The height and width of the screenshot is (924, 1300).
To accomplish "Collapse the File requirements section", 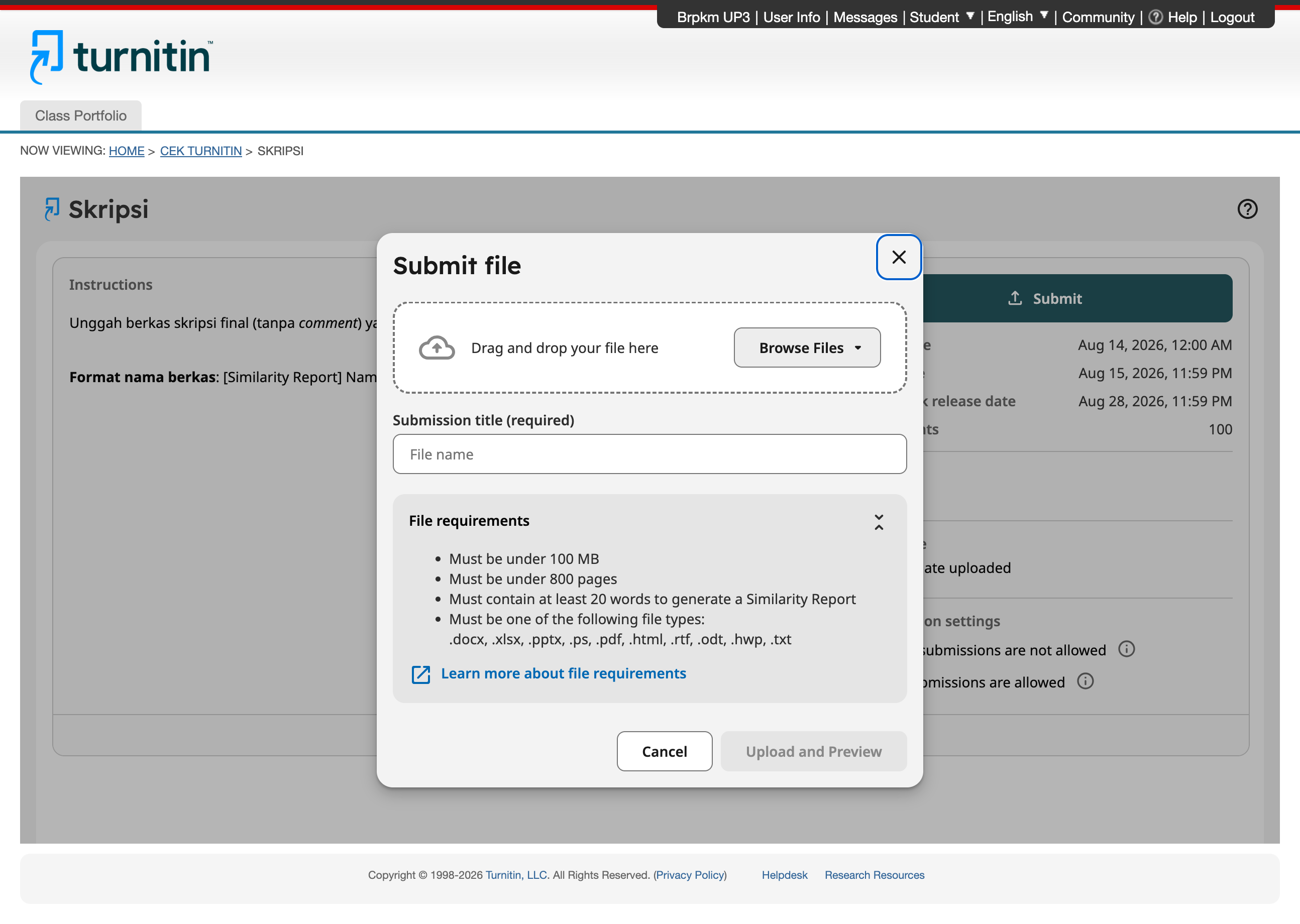I will (x=878, y=522).
